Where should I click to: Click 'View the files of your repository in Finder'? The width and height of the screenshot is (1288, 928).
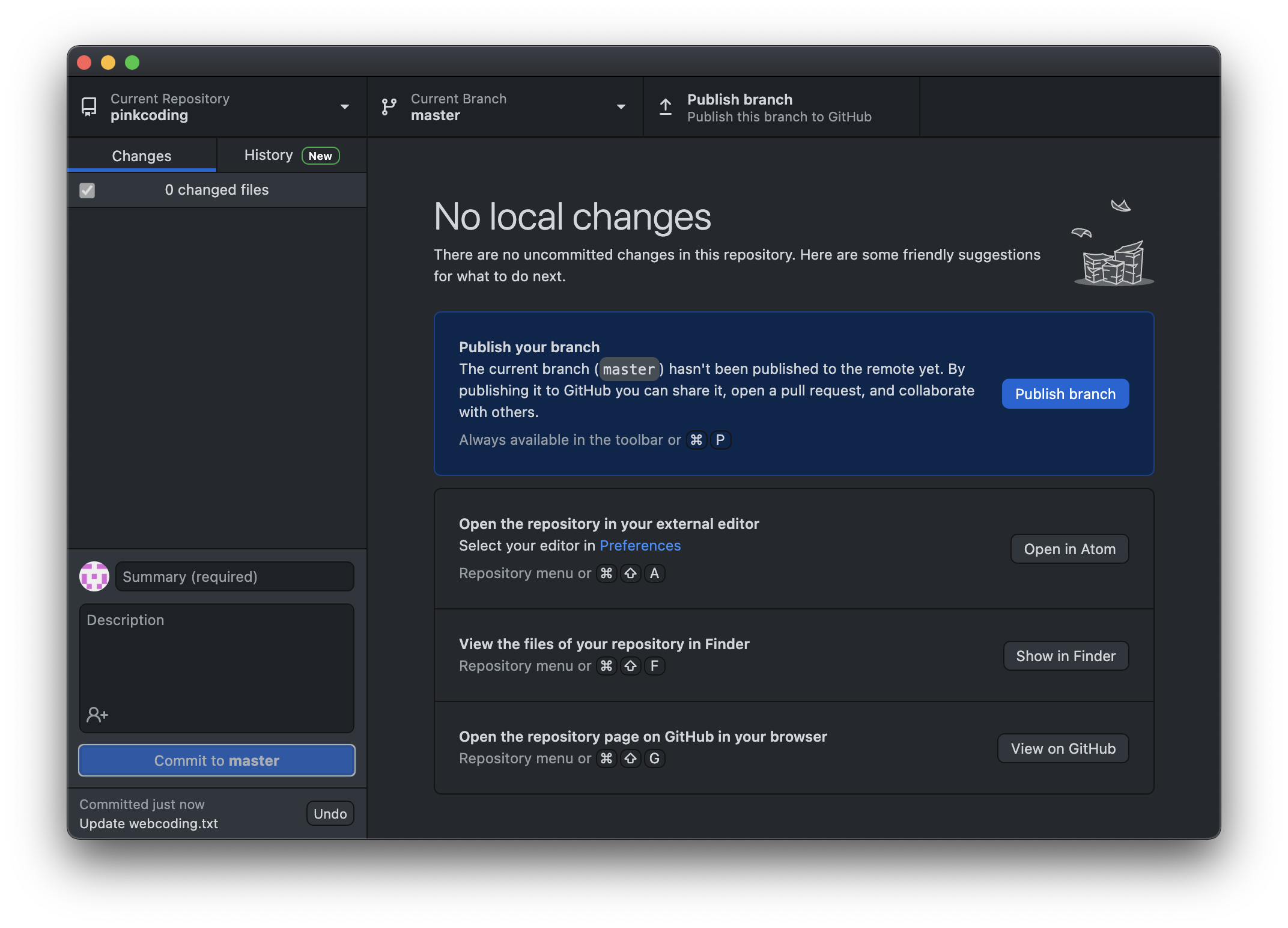pos(604,644)
